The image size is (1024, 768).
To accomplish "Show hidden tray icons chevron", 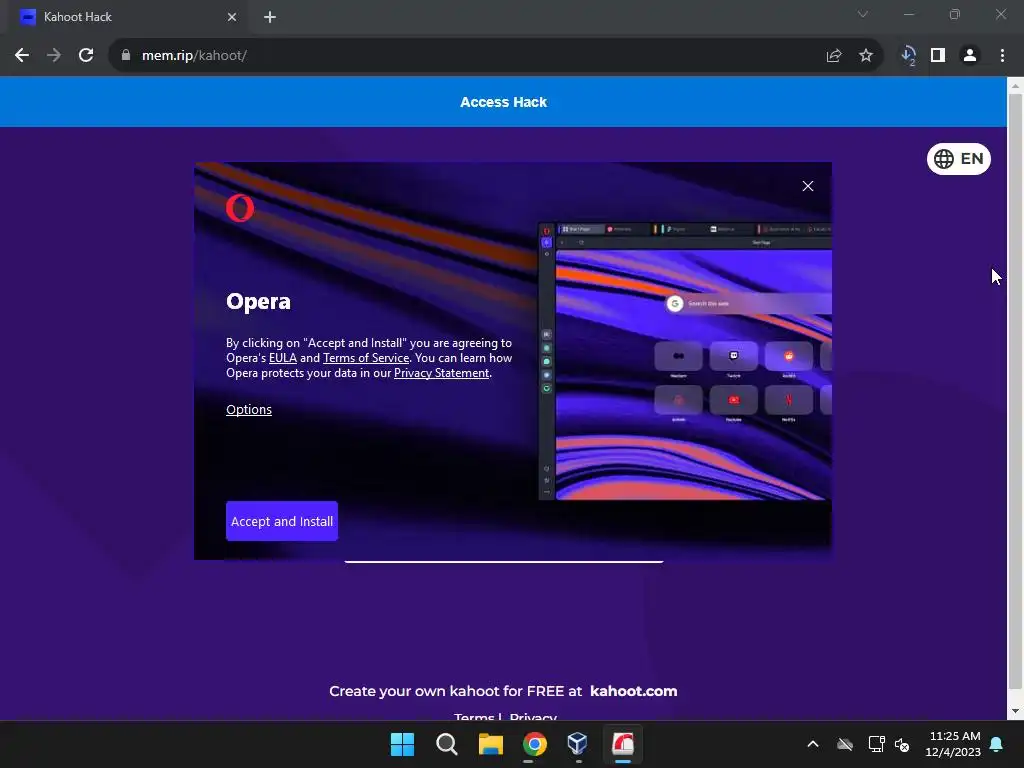I will pyautogui.click(x=813, y=744).
